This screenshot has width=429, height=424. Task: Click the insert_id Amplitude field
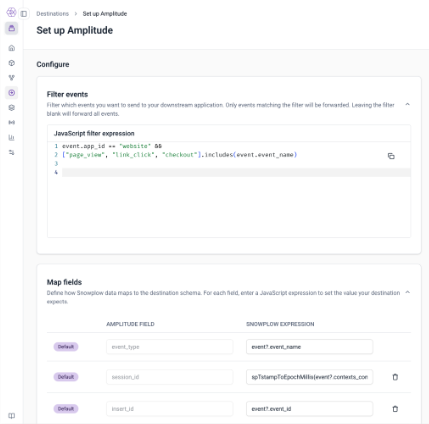click(170, 409)
